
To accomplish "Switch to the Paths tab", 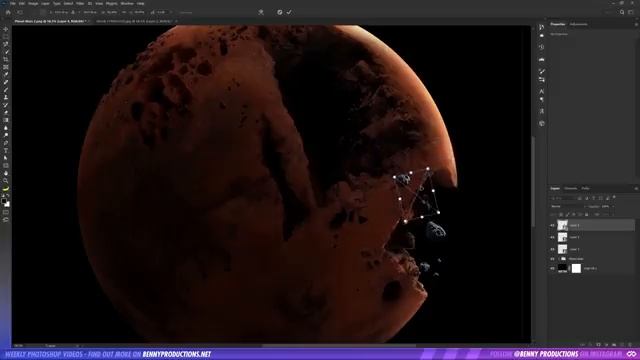I will (585, 189).
